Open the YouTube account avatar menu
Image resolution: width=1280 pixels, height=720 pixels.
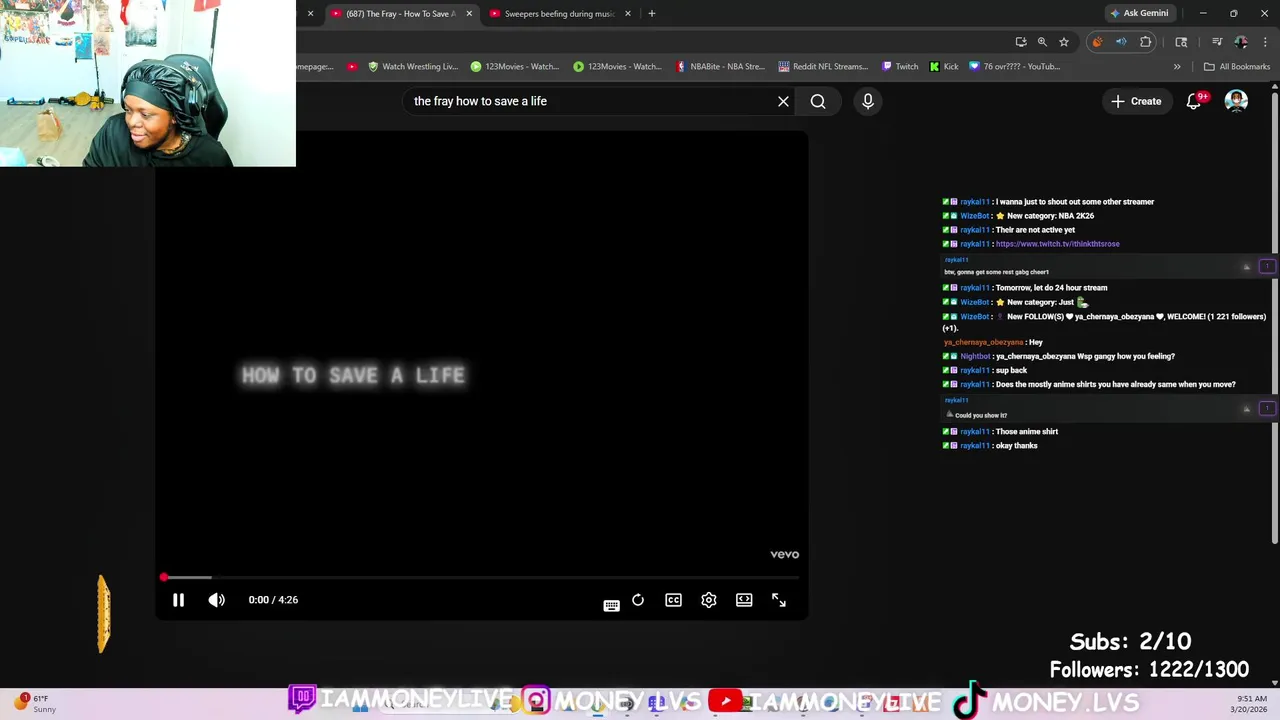1237,101
